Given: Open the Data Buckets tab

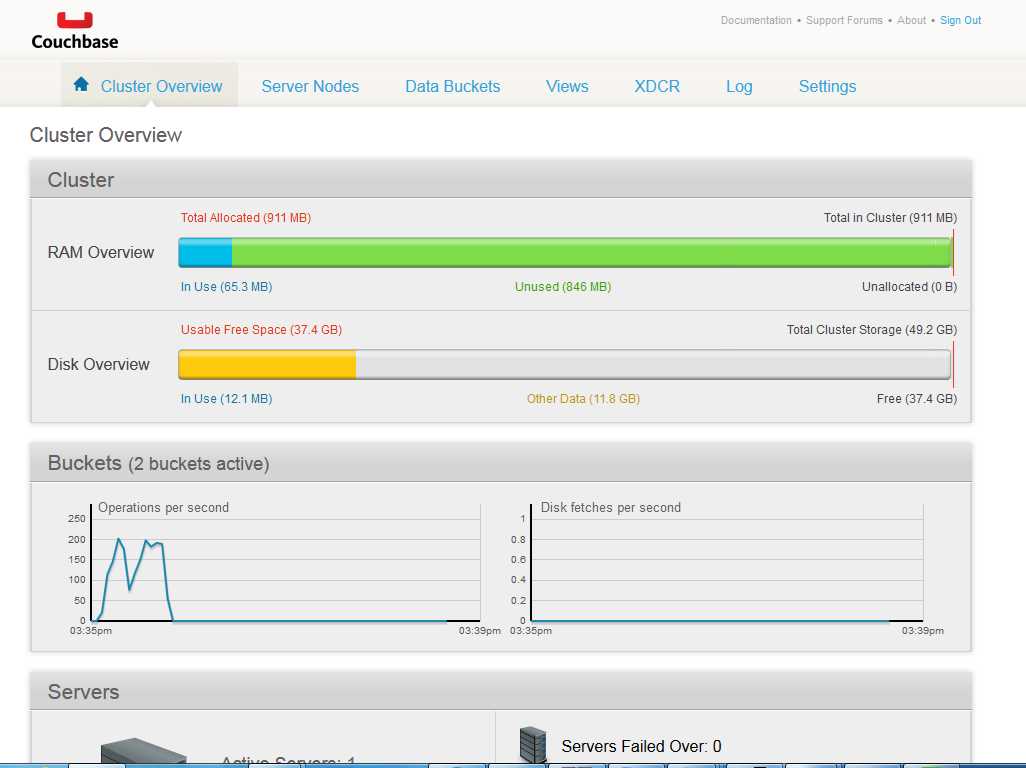Looking at the screenshot, I should [x=453, y=86].
